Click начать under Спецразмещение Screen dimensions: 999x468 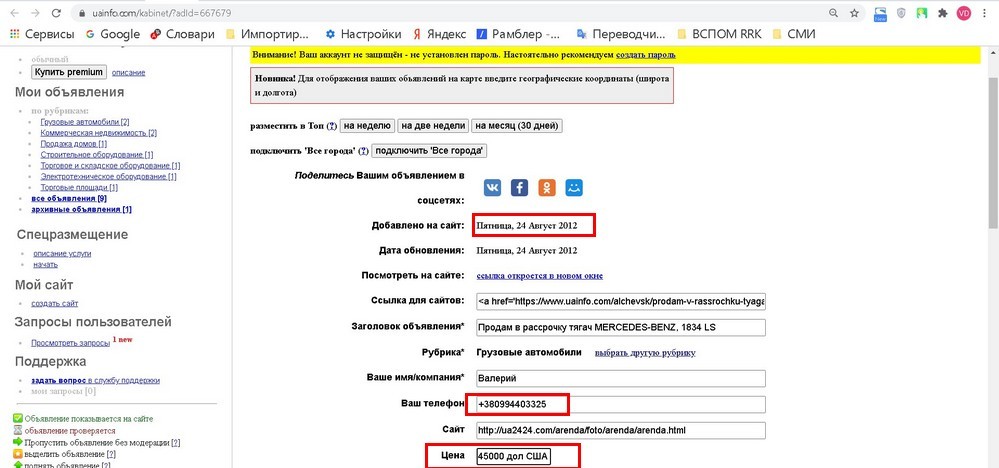(x=45, y=264)
